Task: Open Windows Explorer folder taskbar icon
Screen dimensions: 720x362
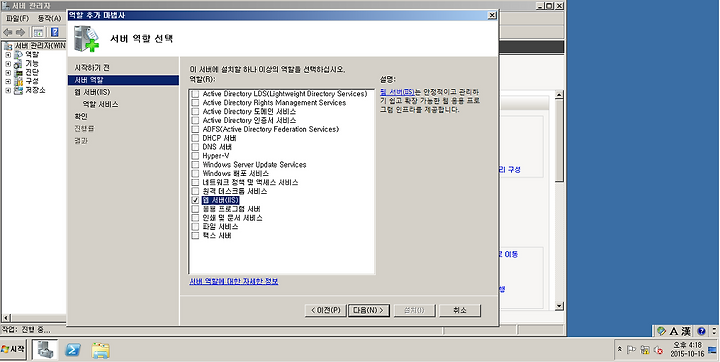Action: coord(100,351)
